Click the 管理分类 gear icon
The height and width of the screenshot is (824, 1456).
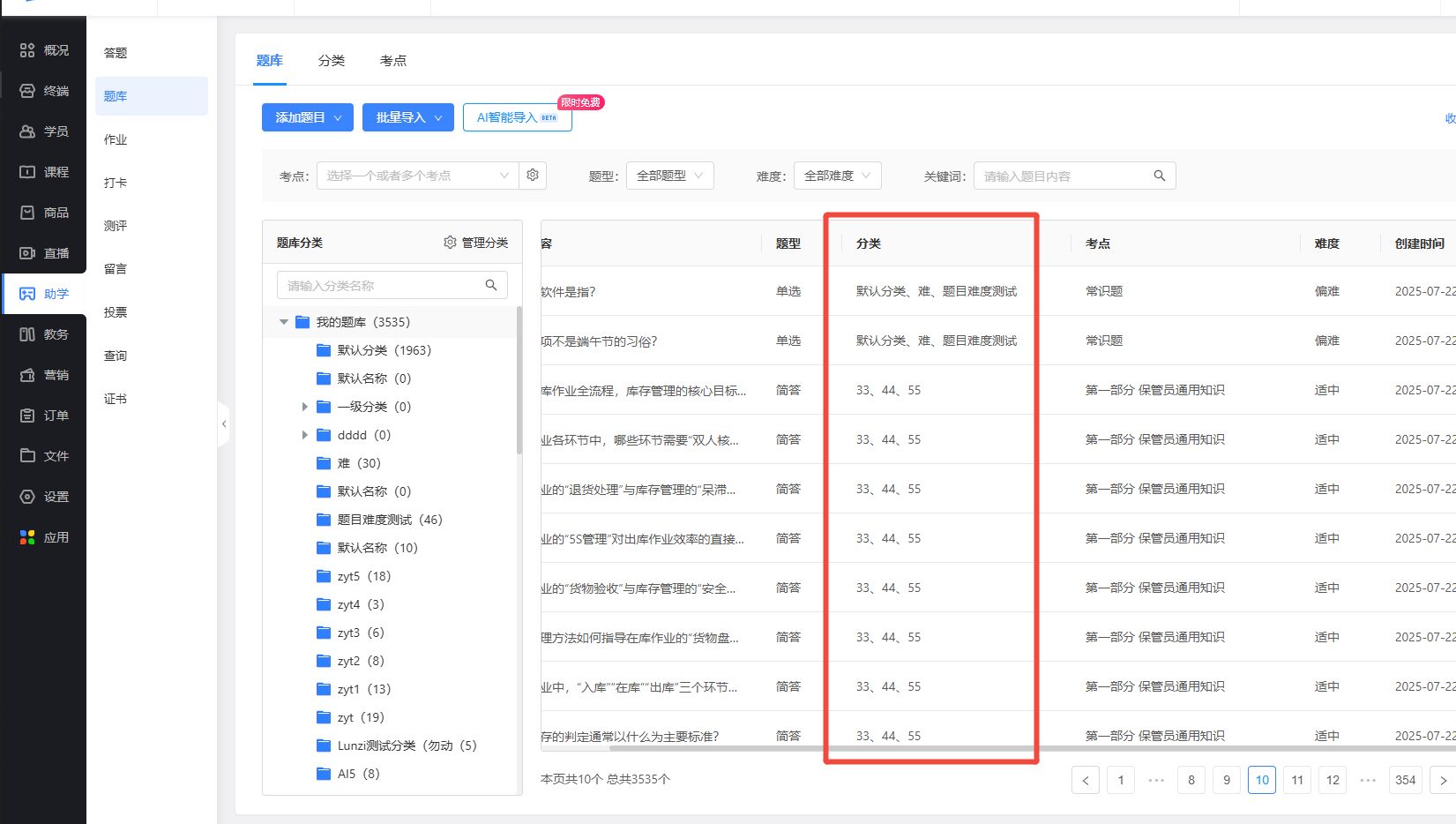pos(450,243)
